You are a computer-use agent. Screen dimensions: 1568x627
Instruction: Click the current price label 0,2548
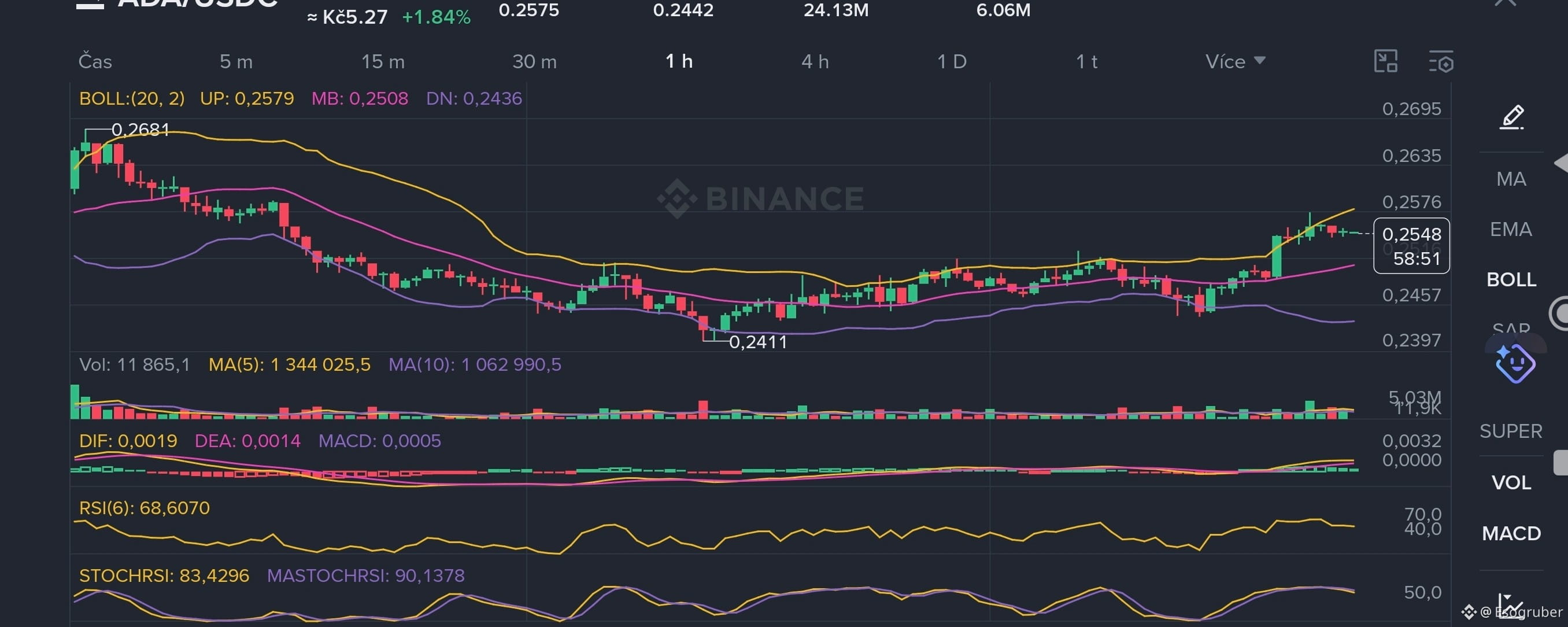click(1411, 234)
